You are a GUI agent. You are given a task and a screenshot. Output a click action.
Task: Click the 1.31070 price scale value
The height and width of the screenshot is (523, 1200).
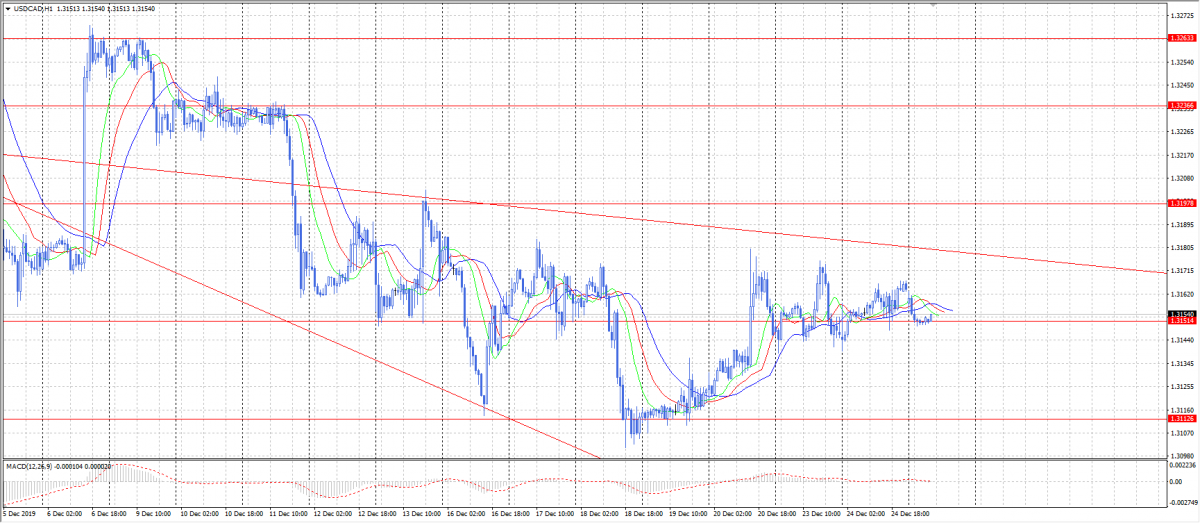[x=1181, y=433]
